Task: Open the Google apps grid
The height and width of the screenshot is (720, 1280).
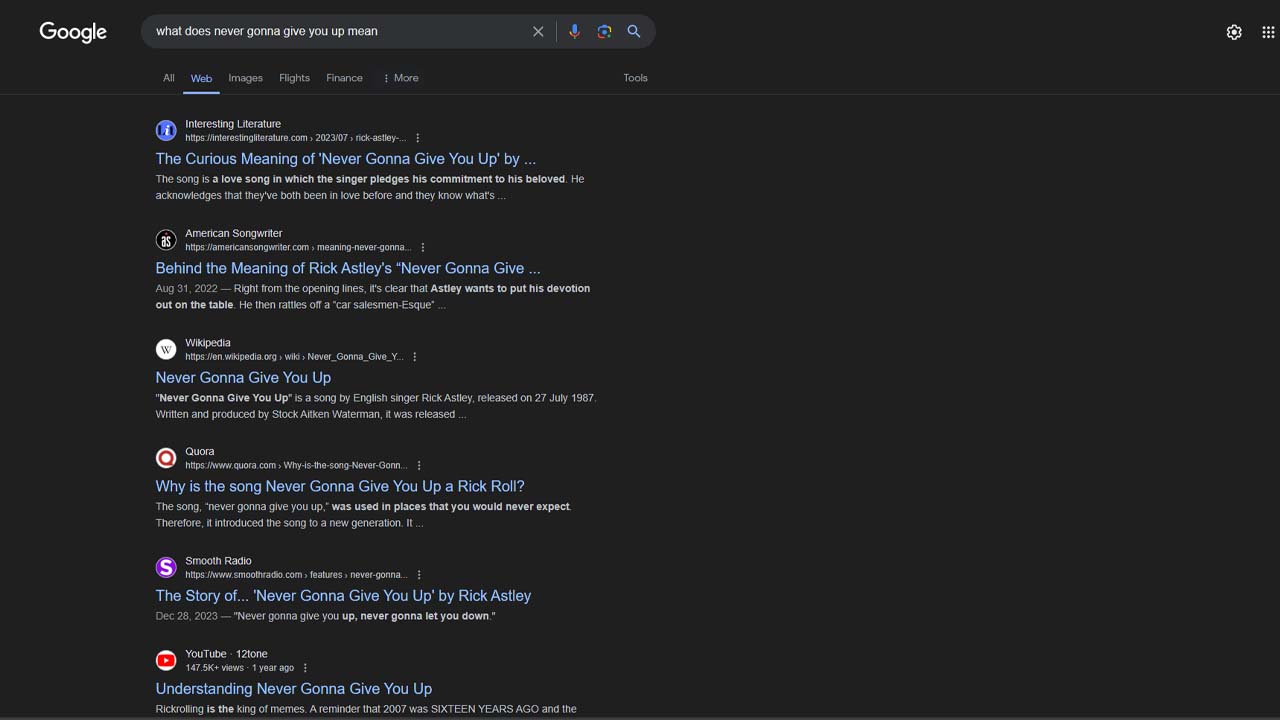Action: click(1268, 32)
